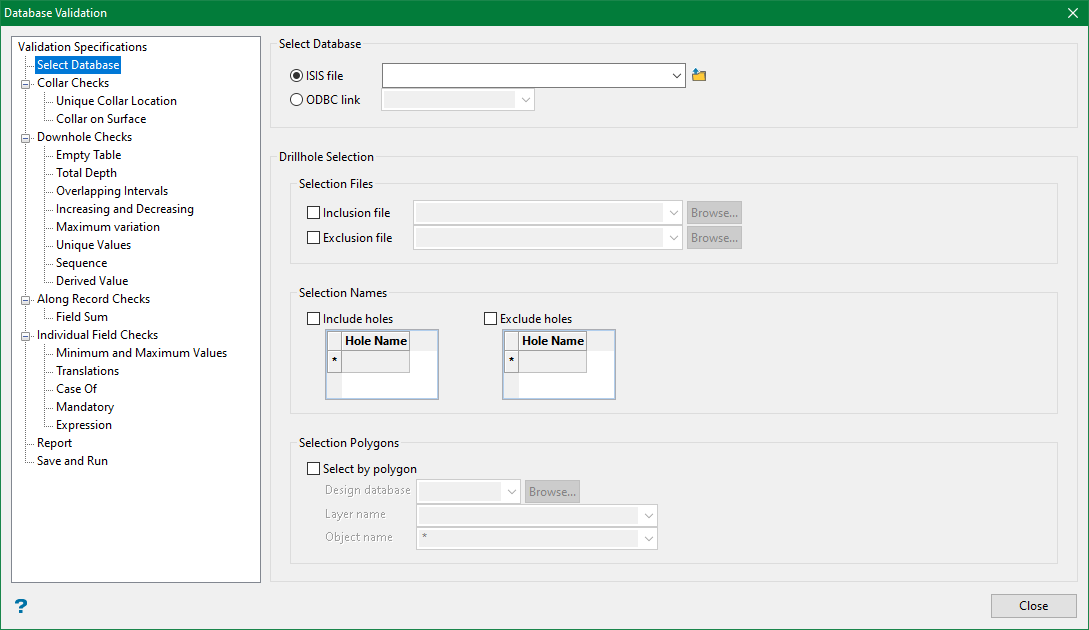Go to Save and Run section
1089x630 pixels.
[x=72, y=461]
